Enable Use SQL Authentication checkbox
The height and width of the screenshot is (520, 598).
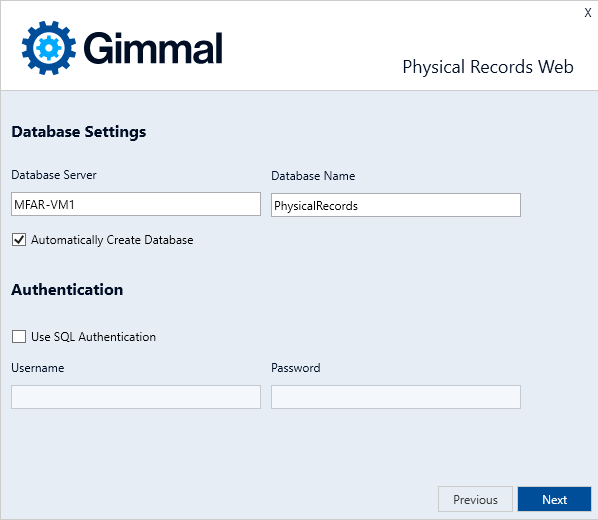(x=19, y=337)
